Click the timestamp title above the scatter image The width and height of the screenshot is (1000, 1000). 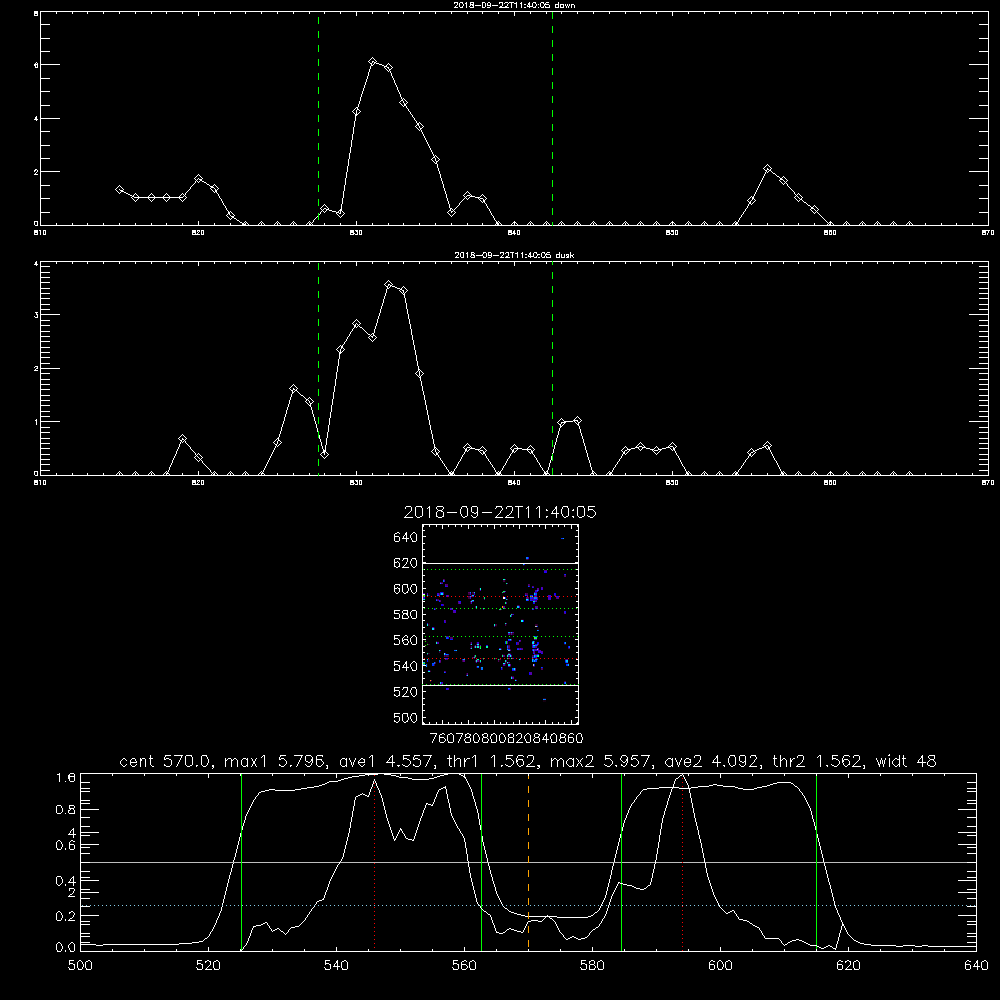tap(500, 512)
